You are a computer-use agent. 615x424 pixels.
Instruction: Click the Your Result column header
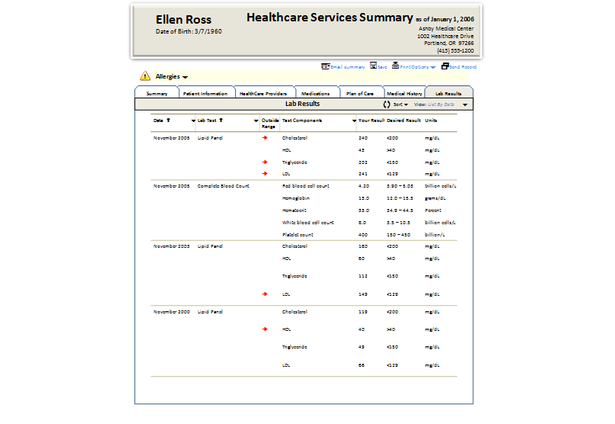click(x=371, y=120)
